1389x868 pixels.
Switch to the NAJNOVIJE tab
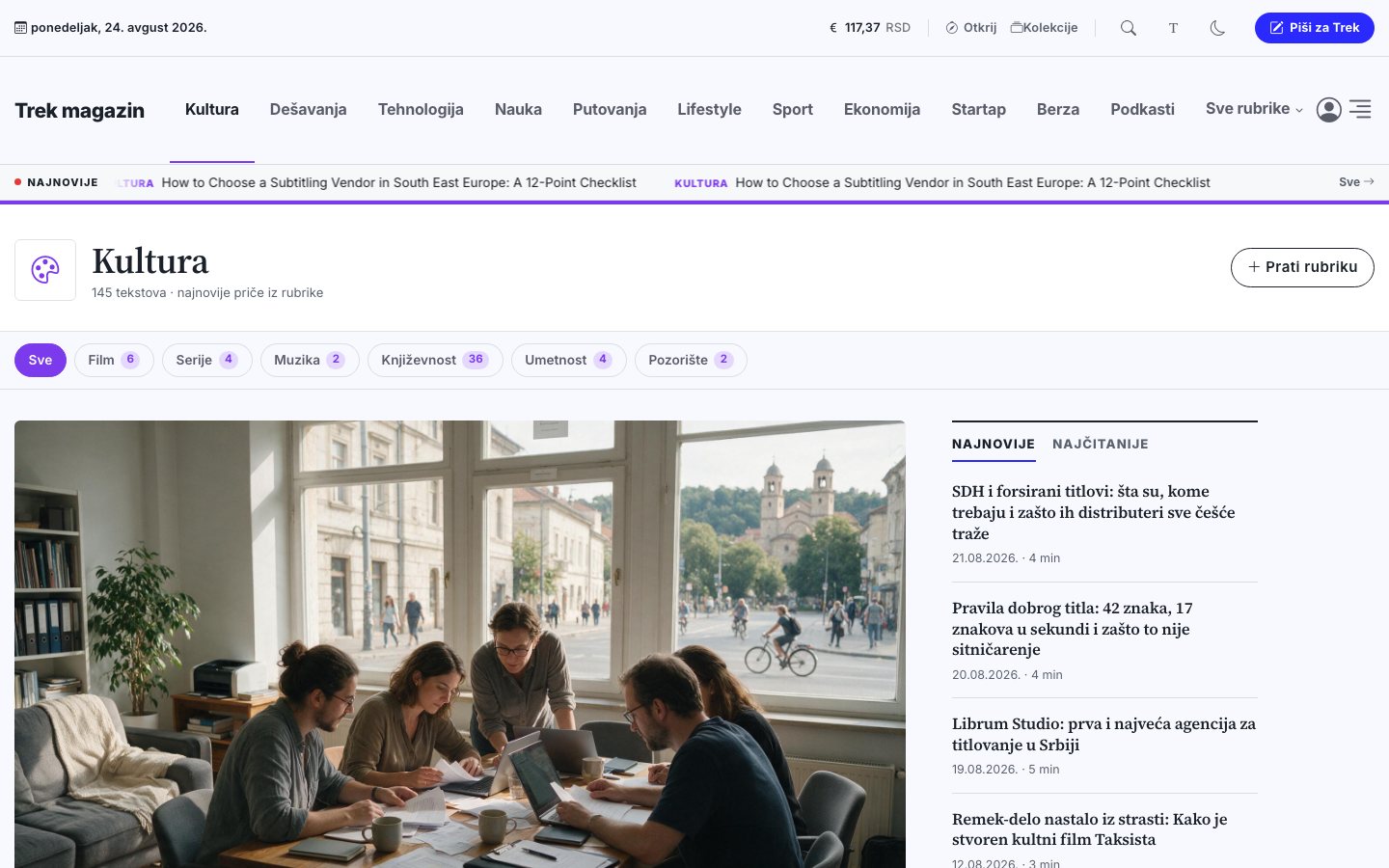(x=994, y=444)
